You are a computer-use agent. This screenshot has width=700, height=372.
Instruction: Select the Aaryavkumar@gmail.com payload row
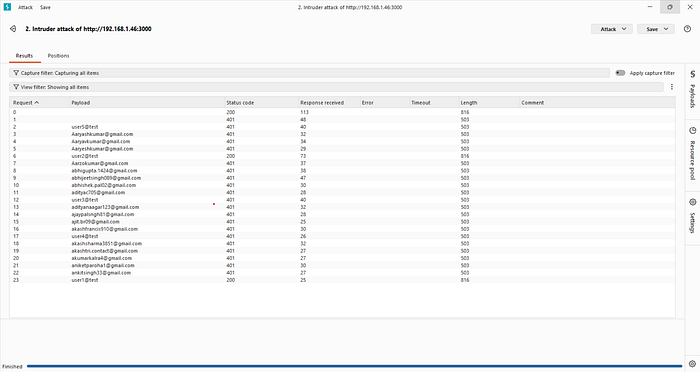point(342,141)
